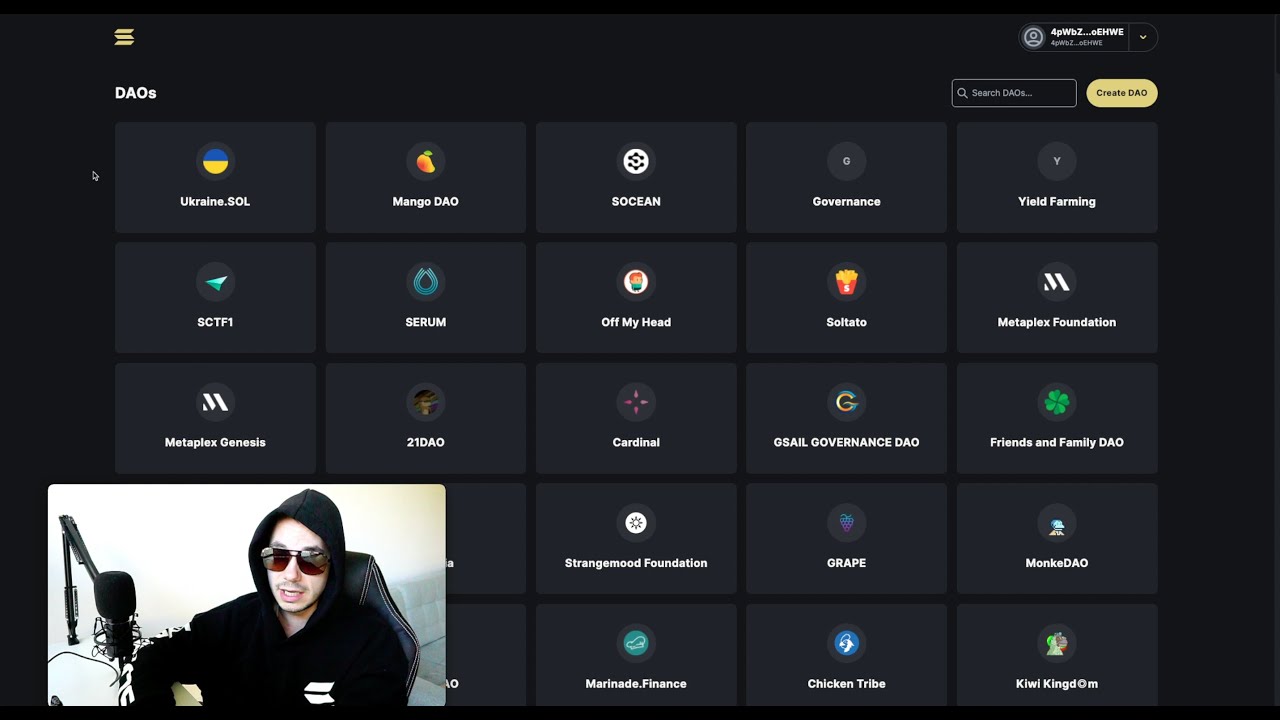This screenshot has height=720, width=1280.
Task: Click the Ukraine.SOL flag icon
Action: (215, 161)
